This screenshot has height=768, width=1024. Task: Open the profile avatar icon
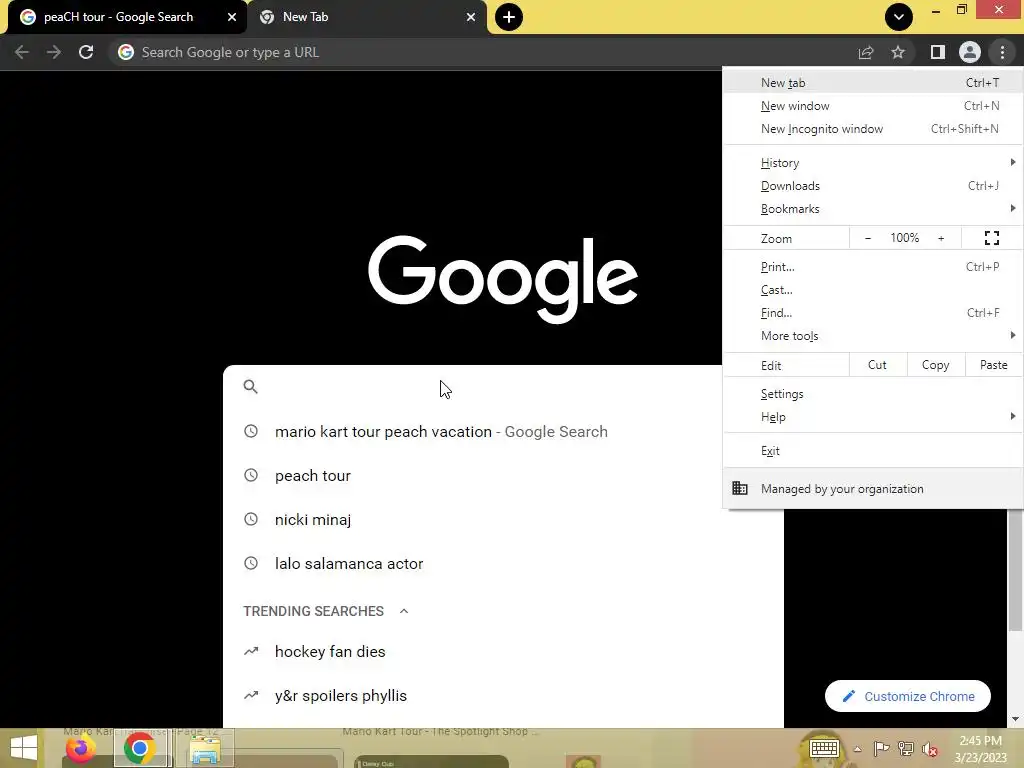point(970,52)
